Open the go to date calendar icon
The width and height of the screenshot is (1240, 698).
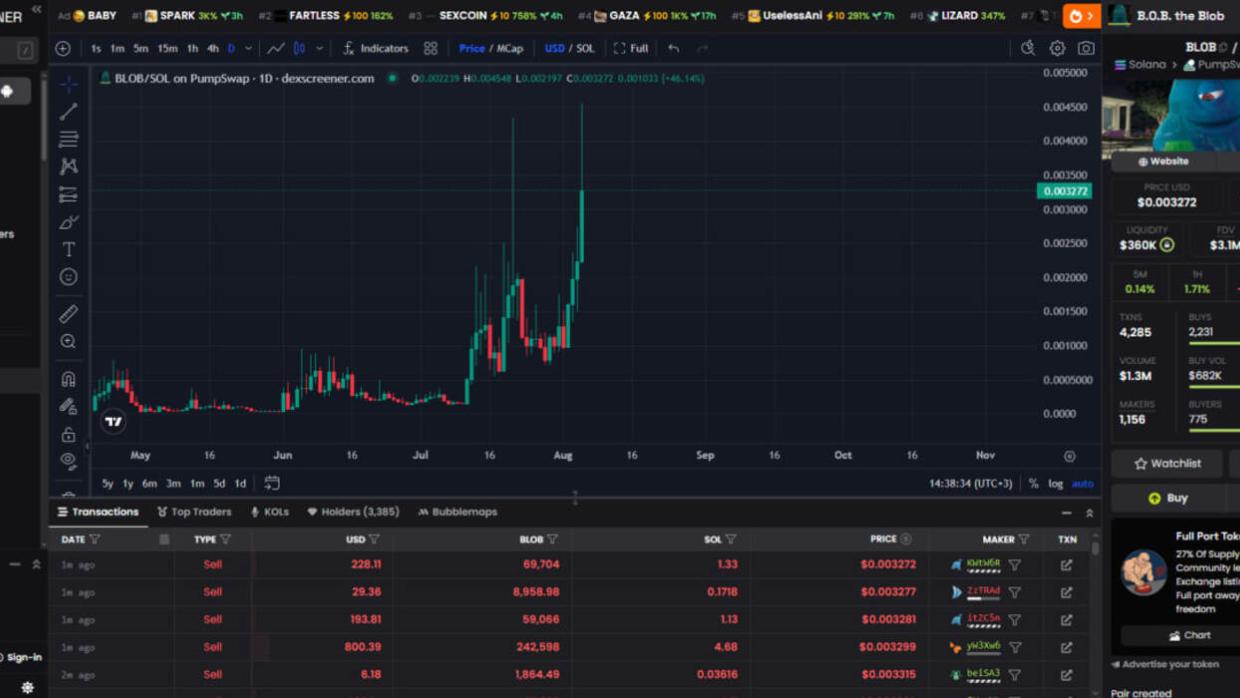(x=272, y=483)
